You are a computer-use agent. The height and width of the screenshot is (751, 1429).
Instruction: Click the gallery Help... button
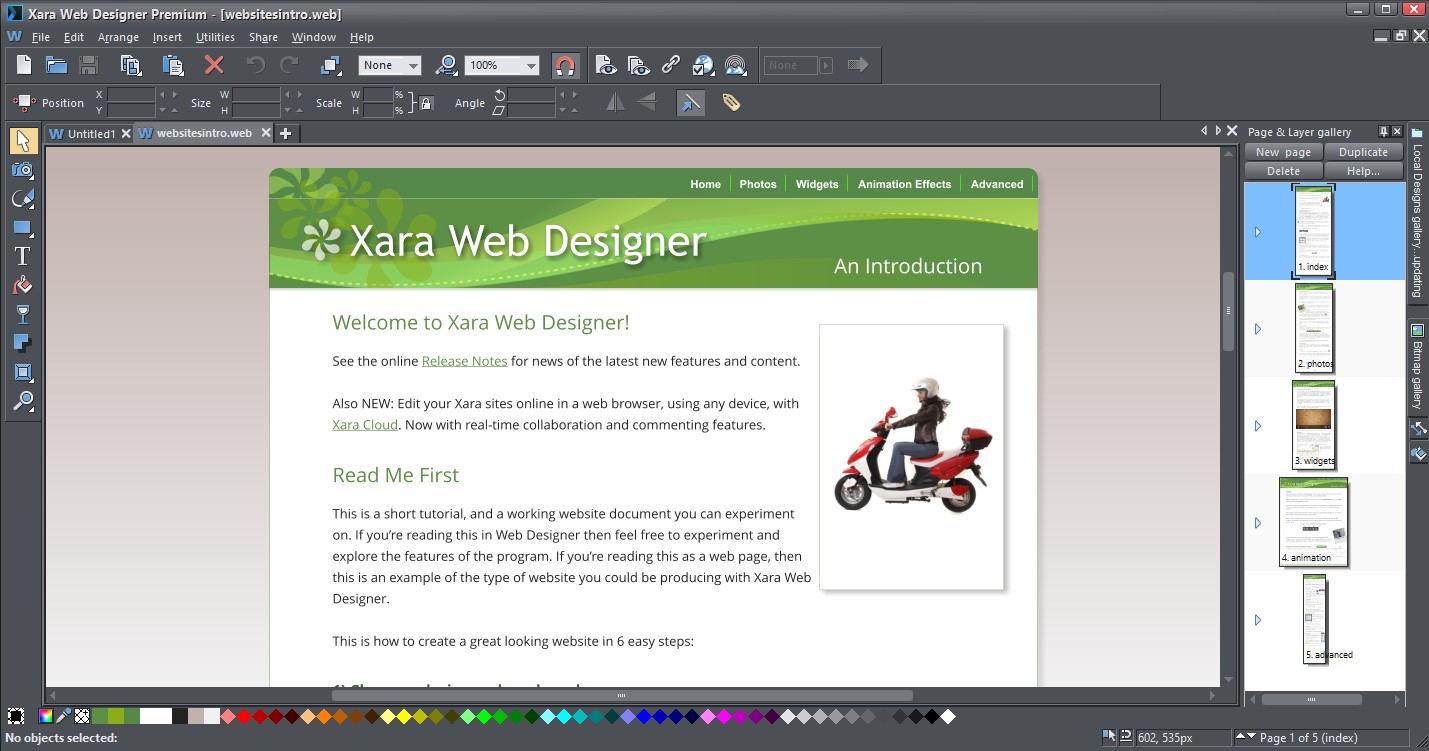coord(1364,171)
